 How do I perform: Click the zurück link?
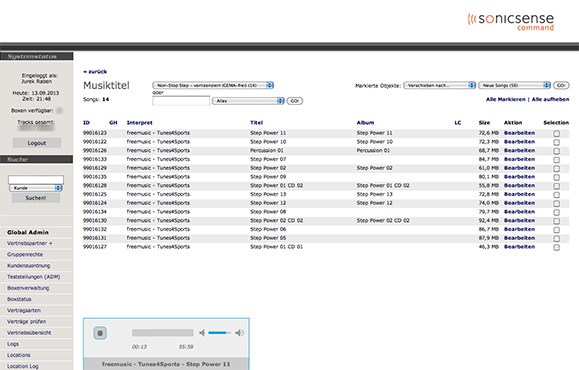95,72
